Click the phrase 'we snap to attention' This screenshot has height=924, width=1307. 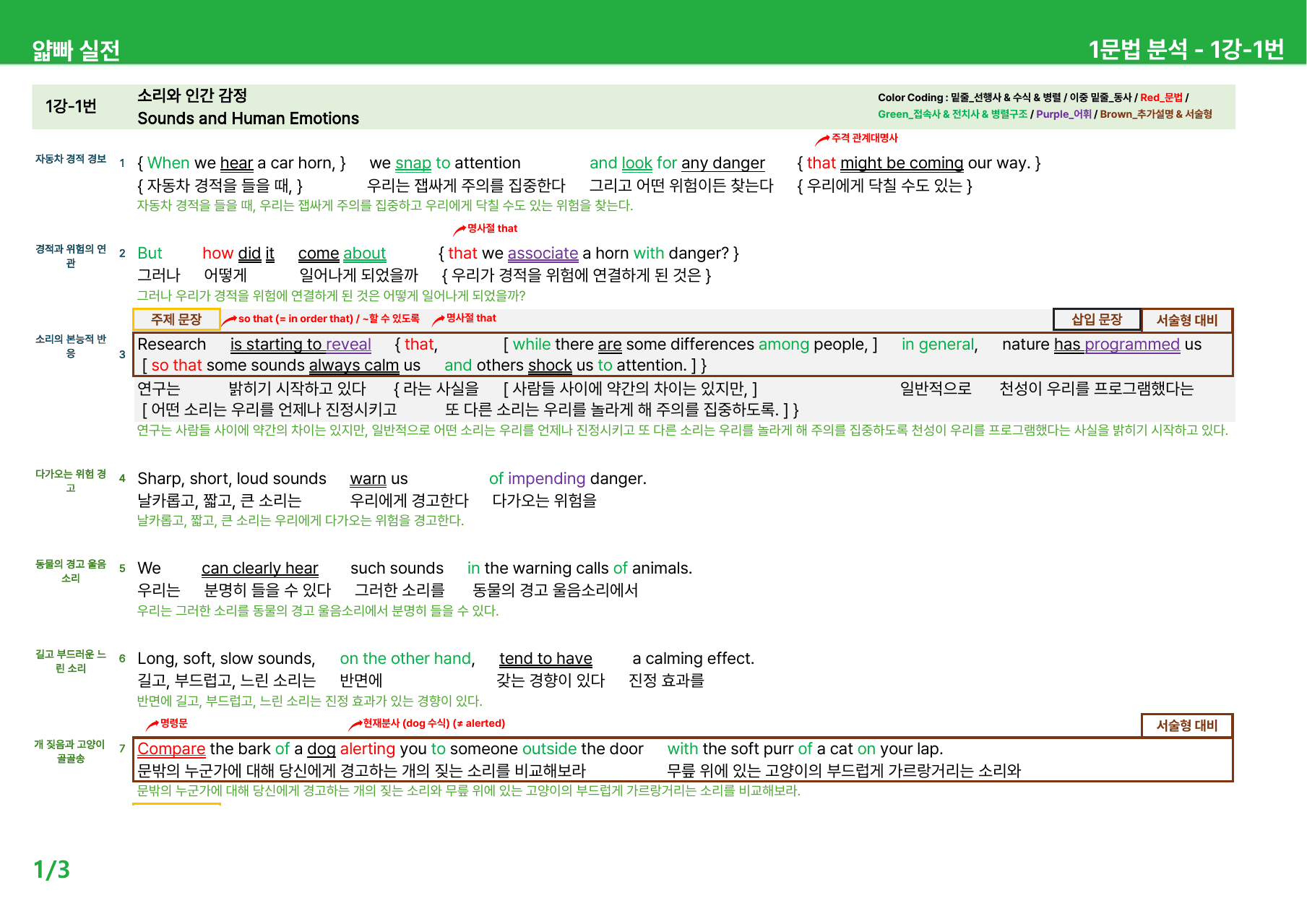point(445,163)
